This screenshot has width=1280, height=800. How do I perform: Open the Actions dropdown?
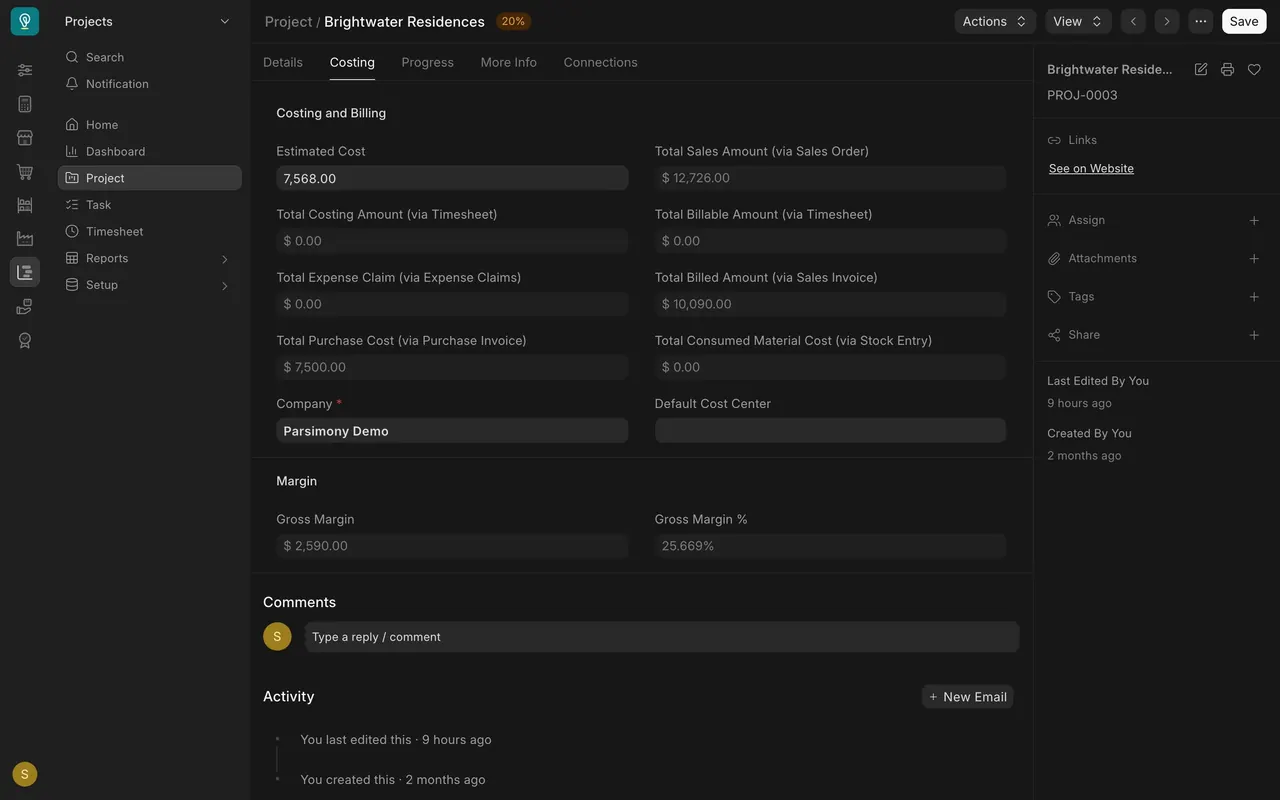coord(995,21)
